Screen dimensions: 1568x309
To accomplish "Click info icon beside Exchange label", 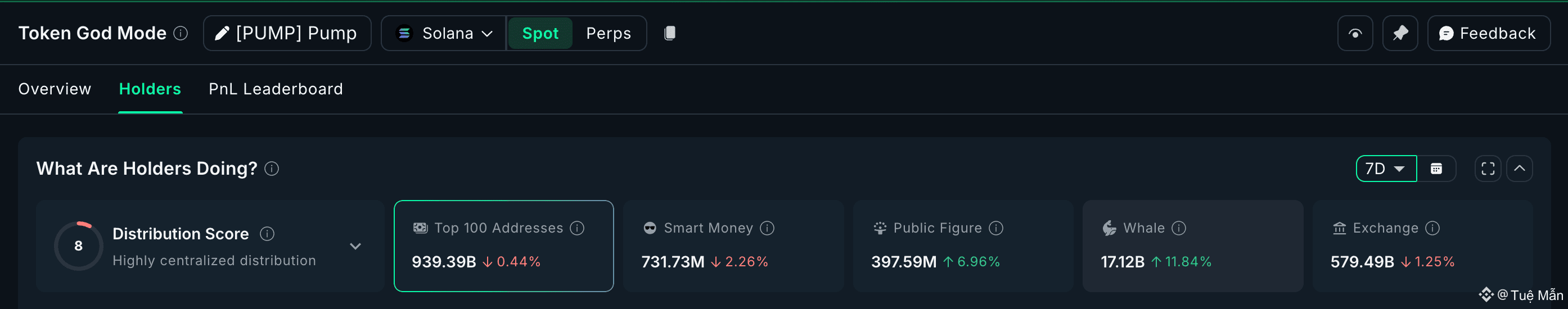I will pos(1433,228).
